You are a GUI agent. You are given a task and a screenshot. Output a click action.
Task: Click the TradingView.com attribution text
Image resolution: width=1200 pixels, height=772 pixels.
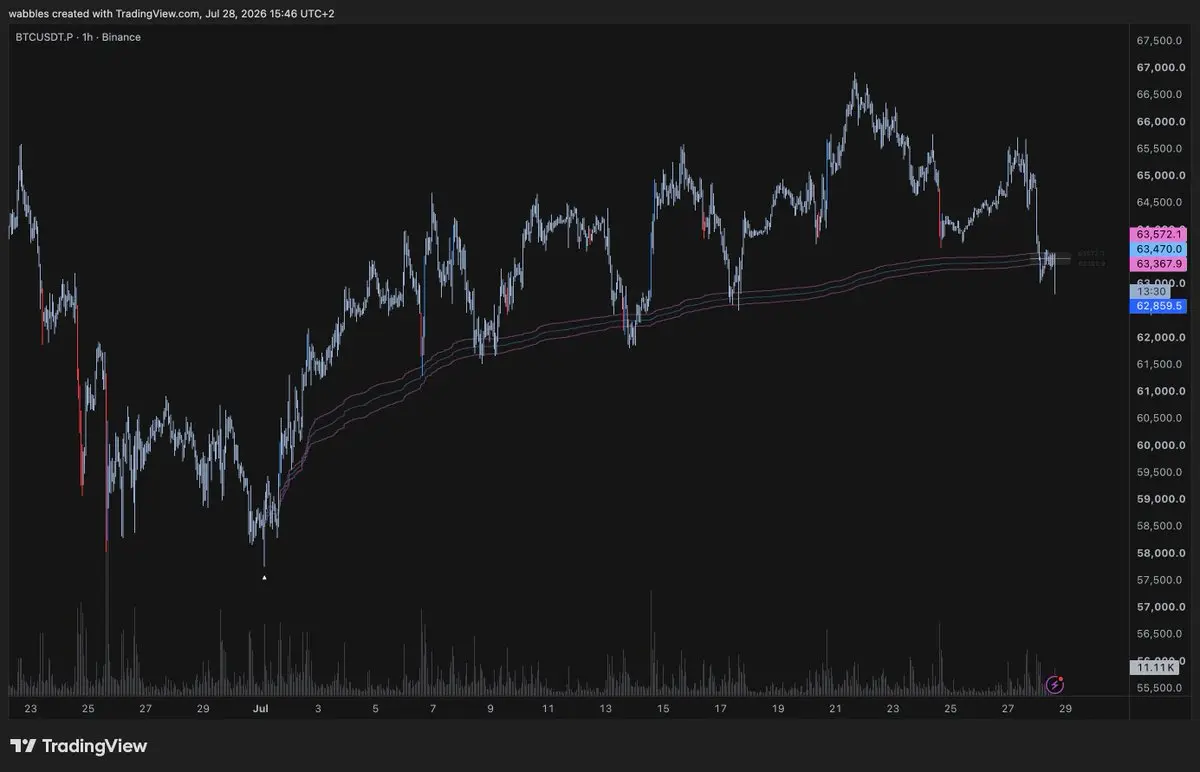pyautogui.click(x=152, y=10)
